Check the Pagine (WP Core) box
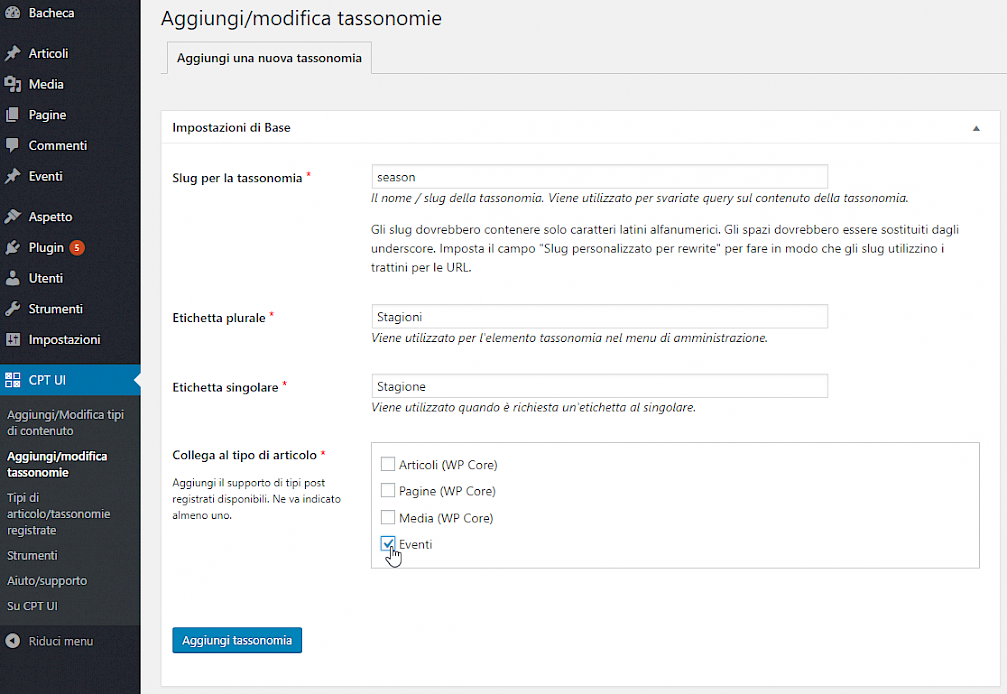This screenshot has height=694, width=1007. click(388, 490)
